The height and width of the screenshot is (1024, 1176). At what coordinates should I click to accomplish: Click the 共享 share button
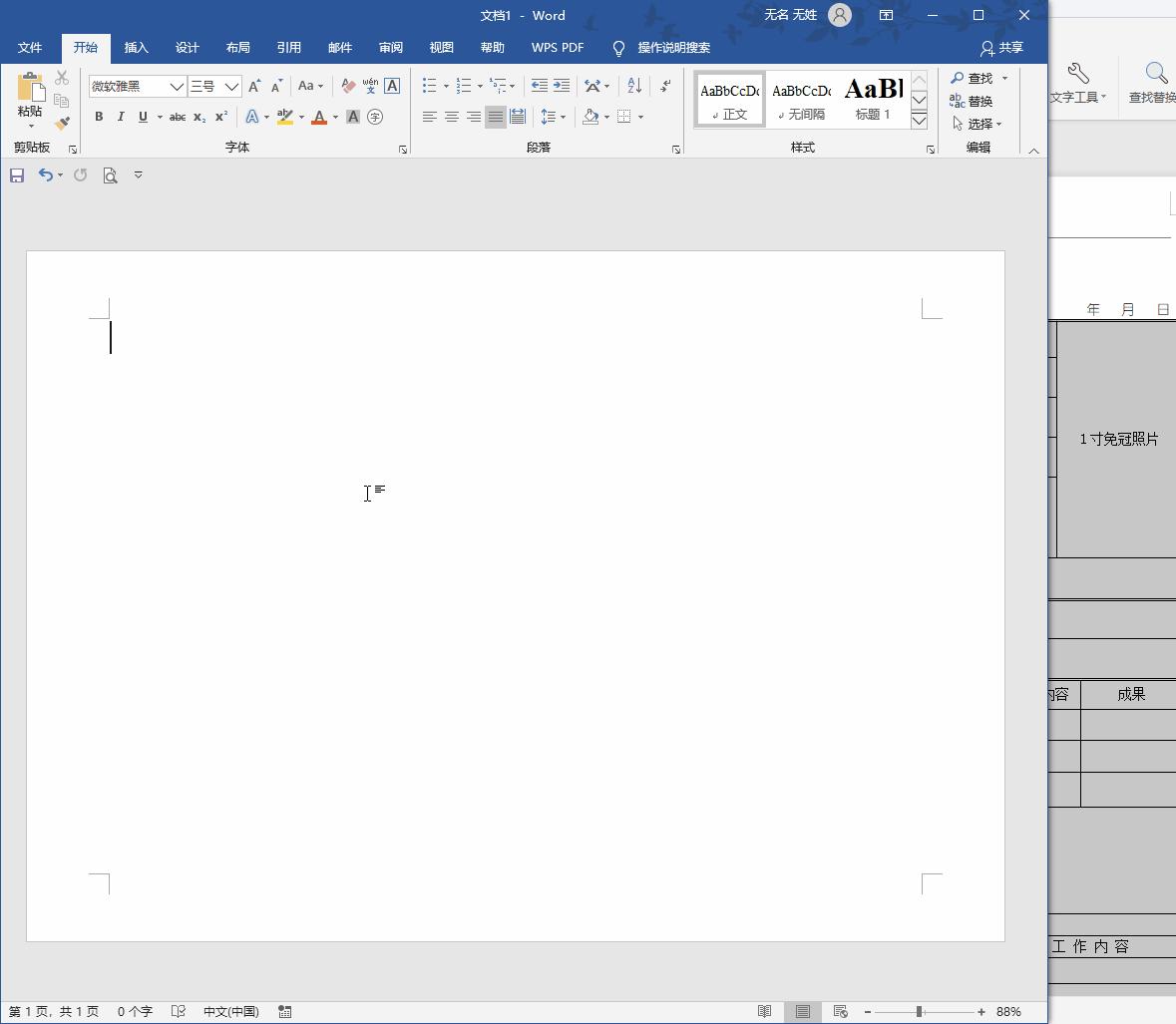tap(1001, 48)
